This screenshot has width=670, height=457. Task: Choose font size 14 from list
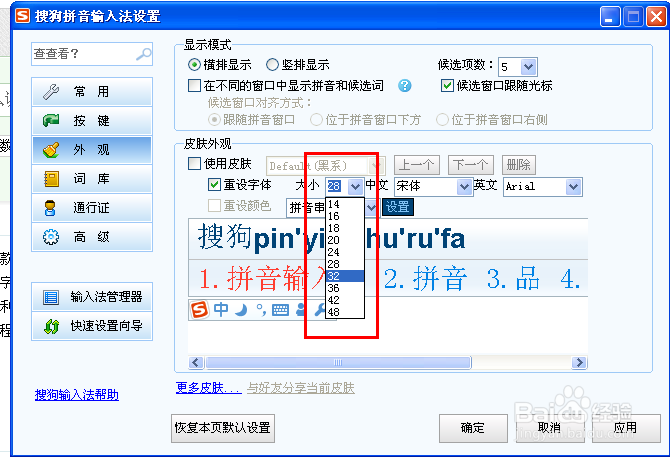[x=345, y=204]
